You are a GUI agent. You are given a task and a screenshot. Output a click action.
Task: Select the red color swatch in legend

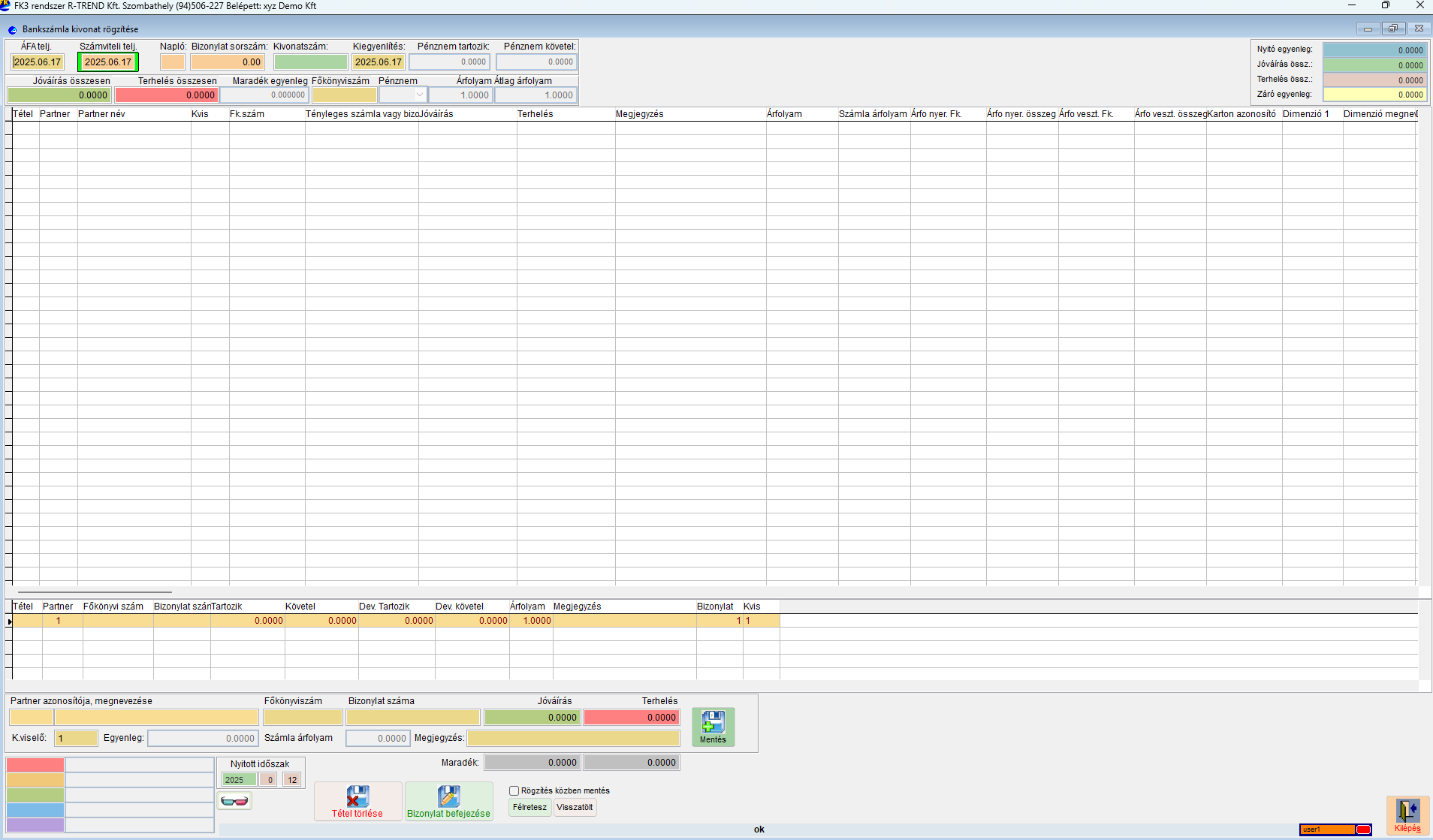coord(35,765)
